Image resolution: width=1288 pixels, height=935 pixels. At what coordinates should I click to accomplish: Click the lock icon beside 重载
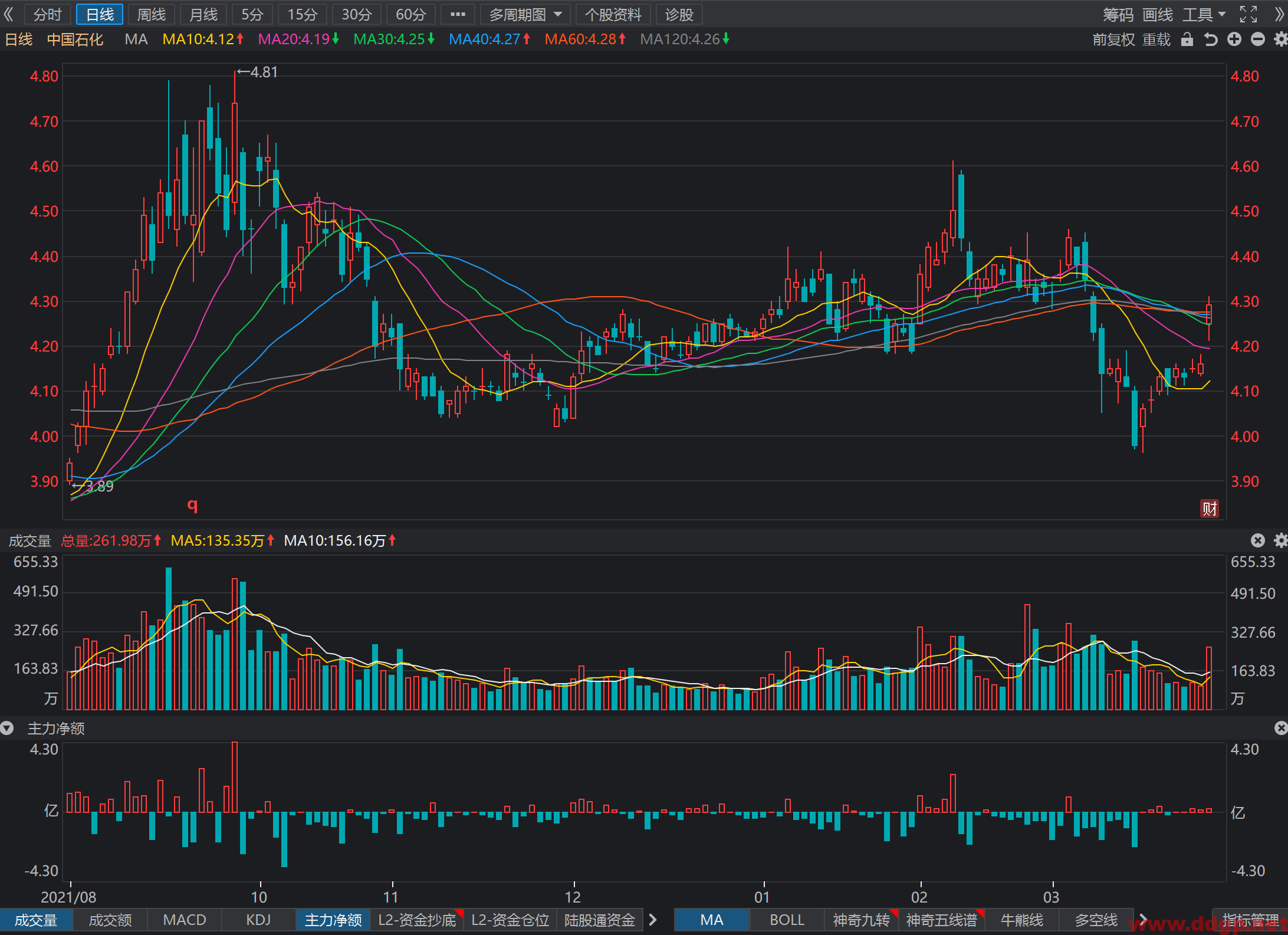(x=1187, y=40)
